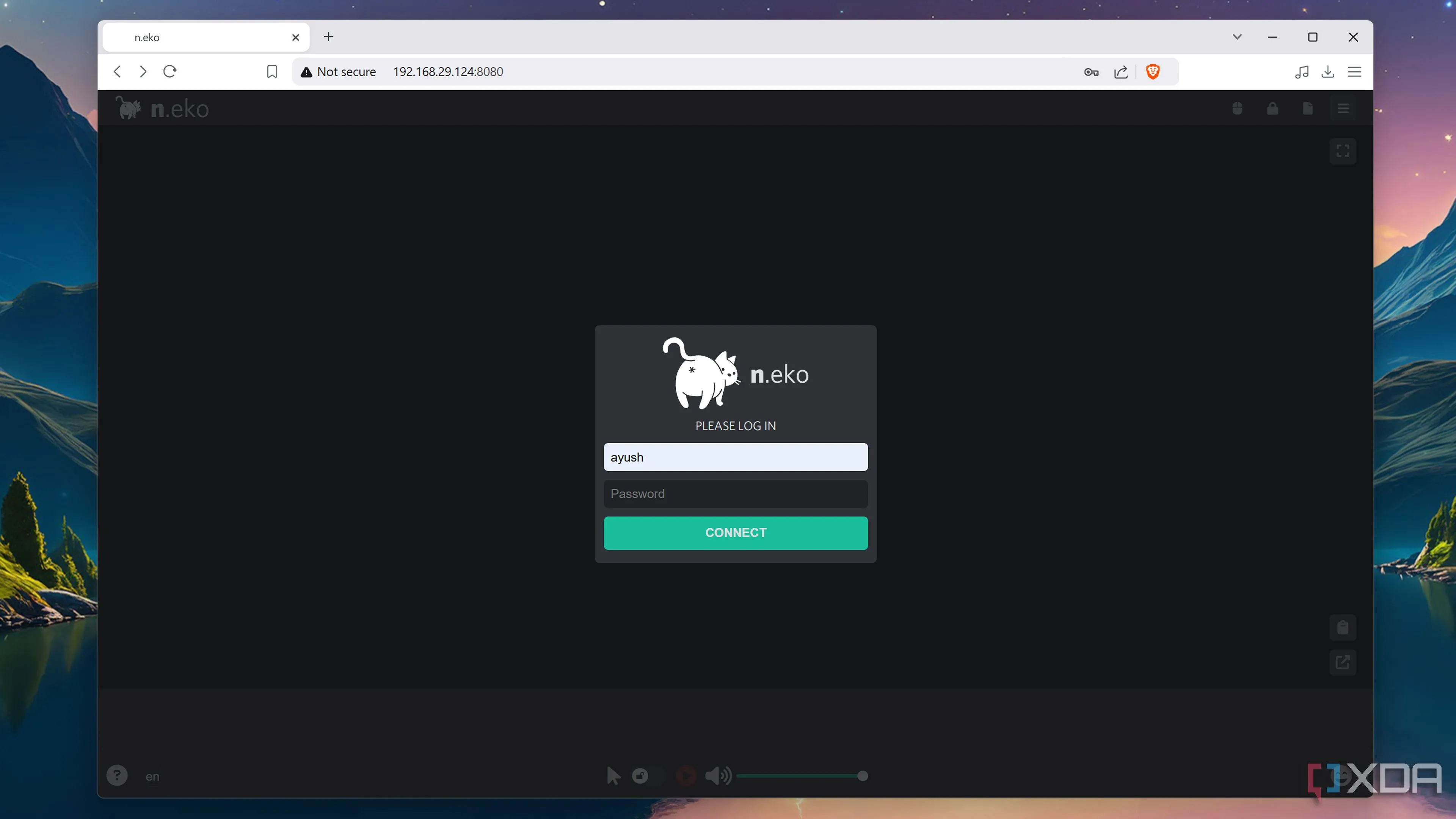Expand the tab search chevron dropdown
Screen dimensions: 1456x819
coord(1237,37)
